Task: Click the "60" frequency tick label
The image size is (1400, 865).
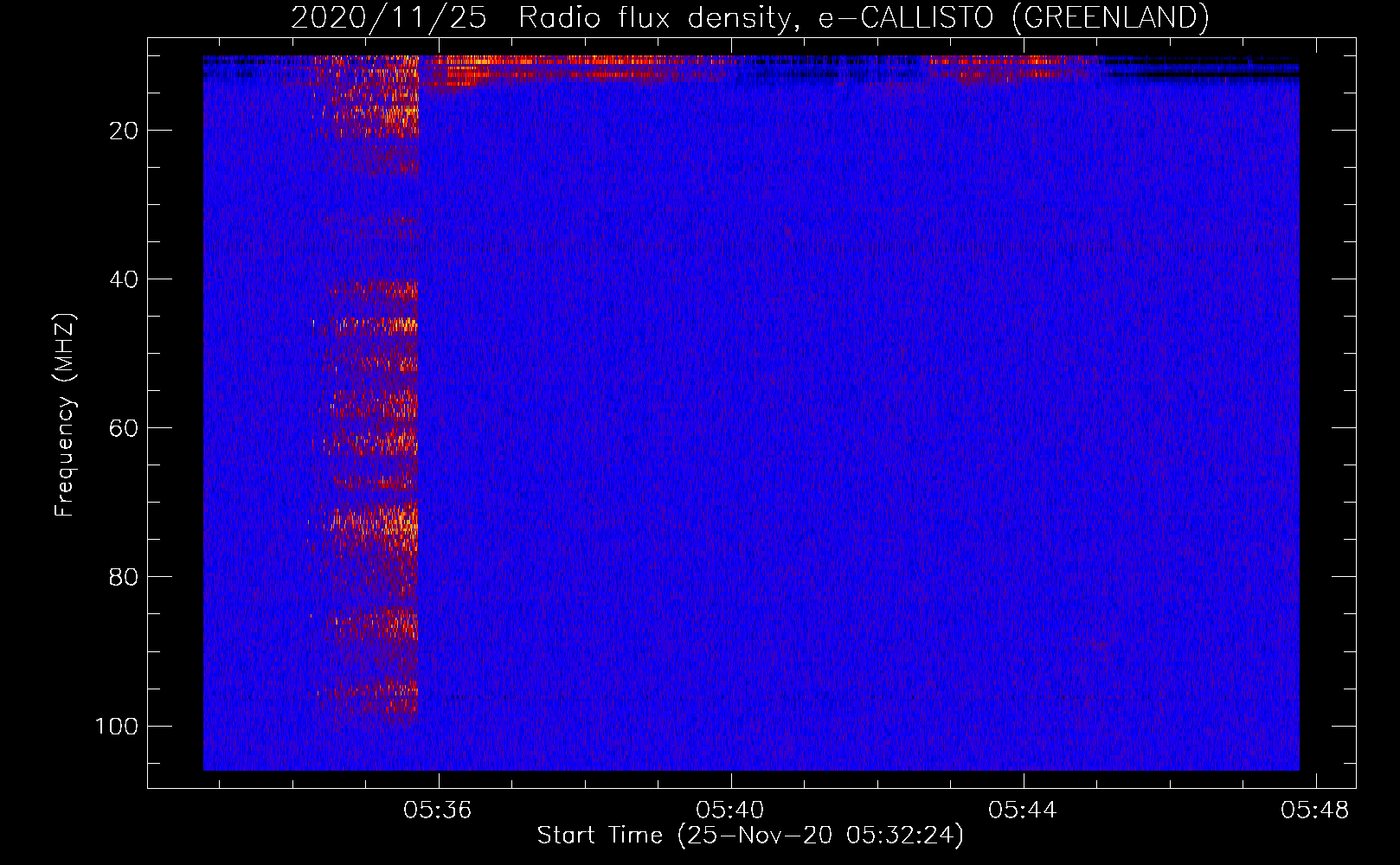Action: pyautogui.click(x=124, y=429)
